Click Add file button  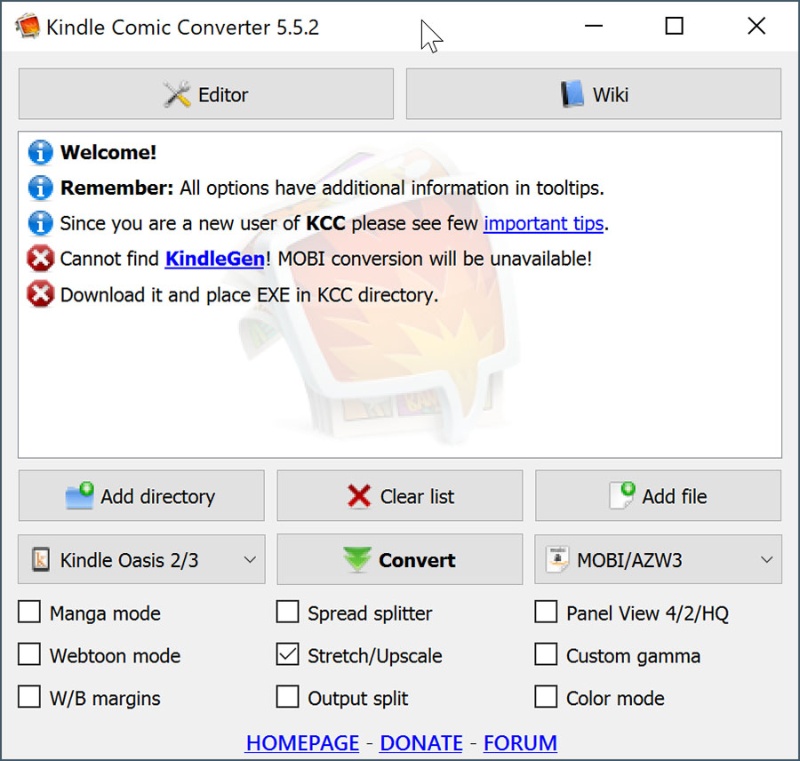(658, 496)
